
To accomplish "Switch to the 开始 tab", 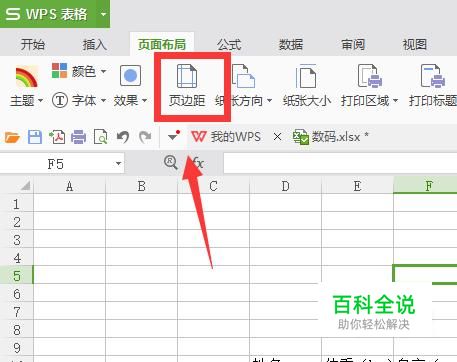I will click(x=33, y=44).
